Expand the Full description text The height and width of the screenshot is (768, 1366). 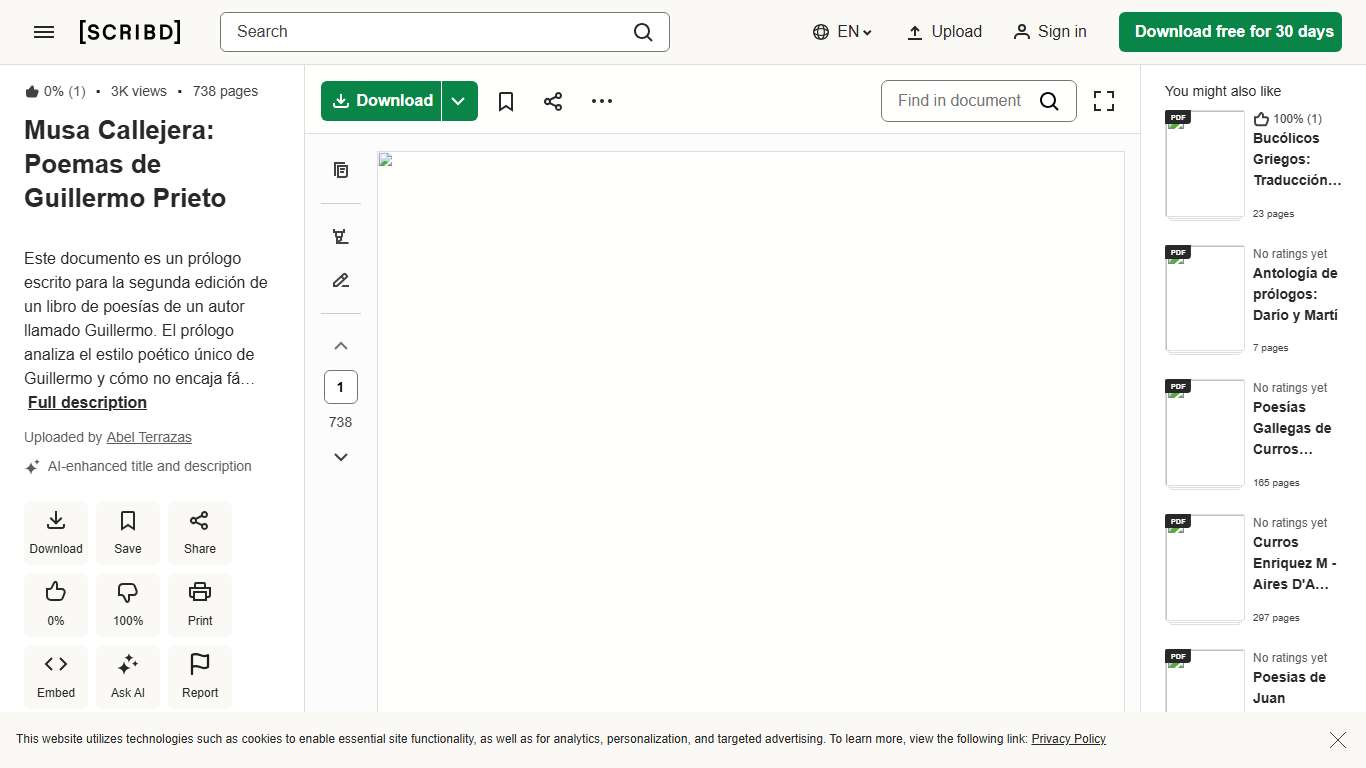click(x=87, y=402)
